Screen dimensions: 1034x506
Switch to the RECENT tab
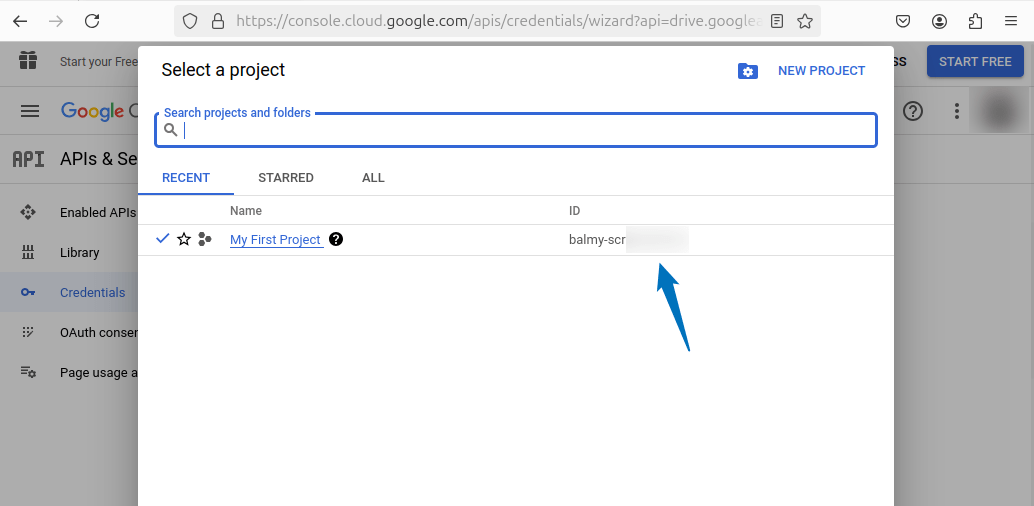[186, 178]
